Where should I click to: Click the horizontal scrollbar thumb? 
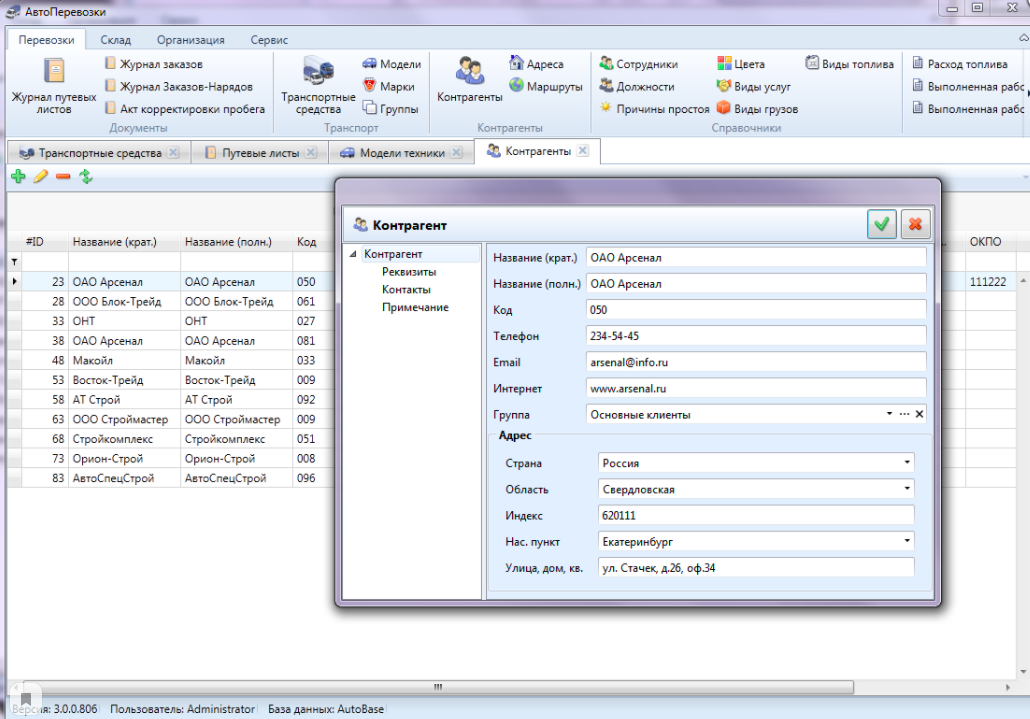(x=437, y=687)
